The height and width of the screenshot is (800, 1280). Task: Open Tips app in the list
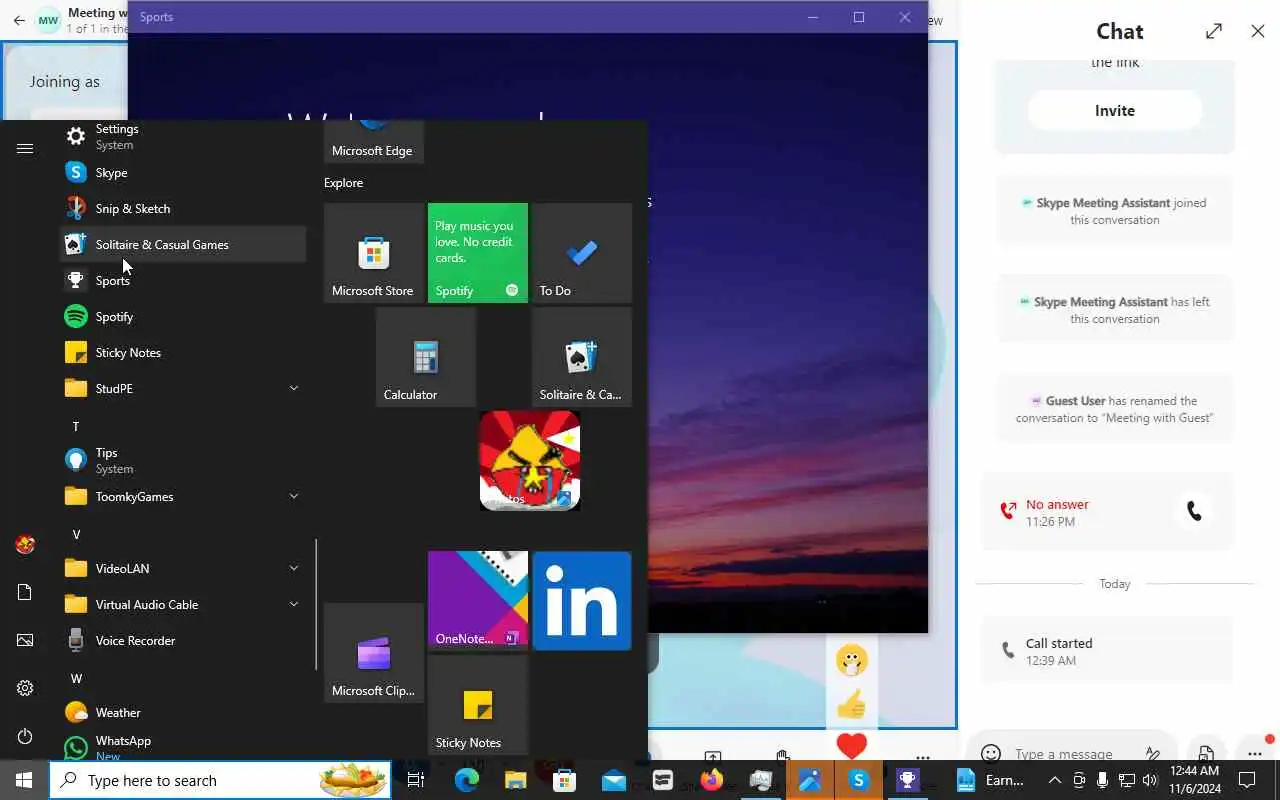183,460
